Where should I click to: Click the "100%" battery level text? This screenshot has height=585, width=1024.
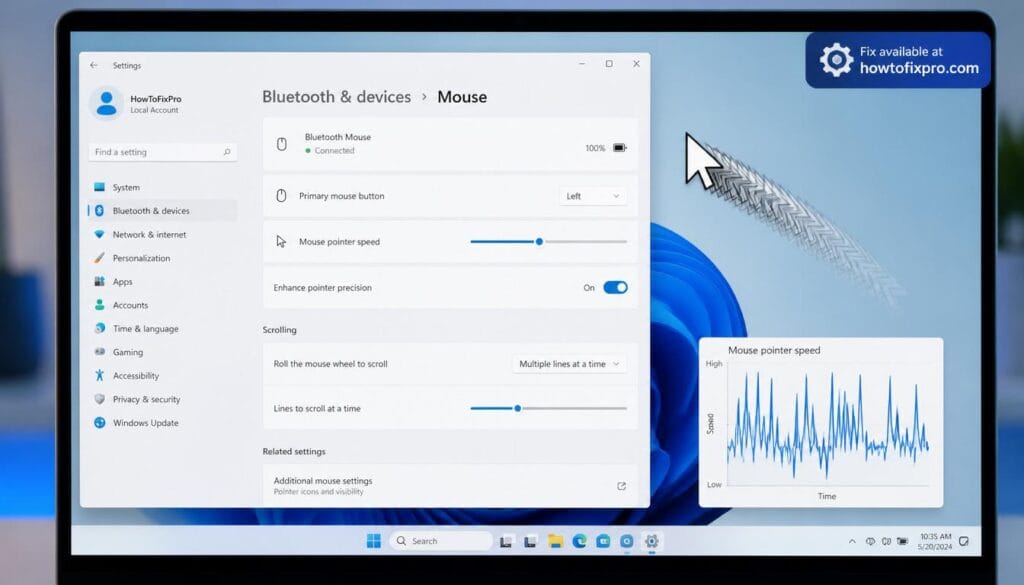tap(595, 148)
